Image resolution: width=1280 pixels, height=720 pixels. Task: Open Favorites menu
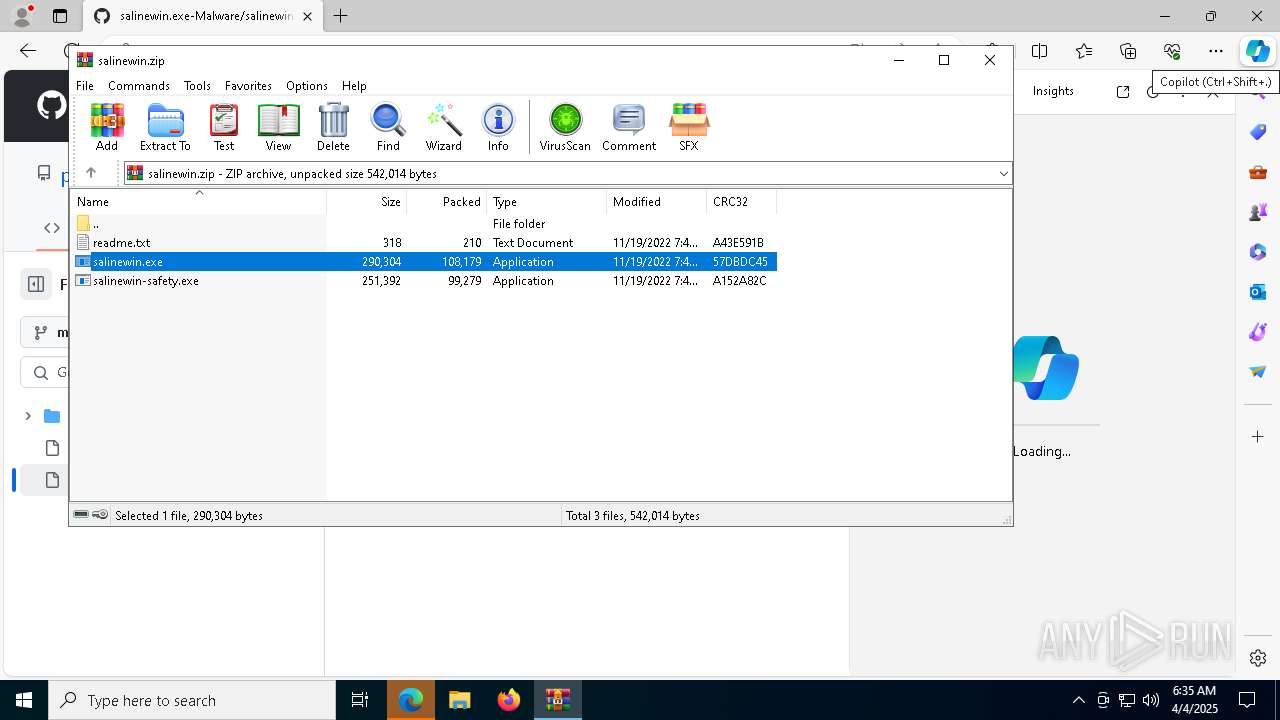(x=248, y=86)
